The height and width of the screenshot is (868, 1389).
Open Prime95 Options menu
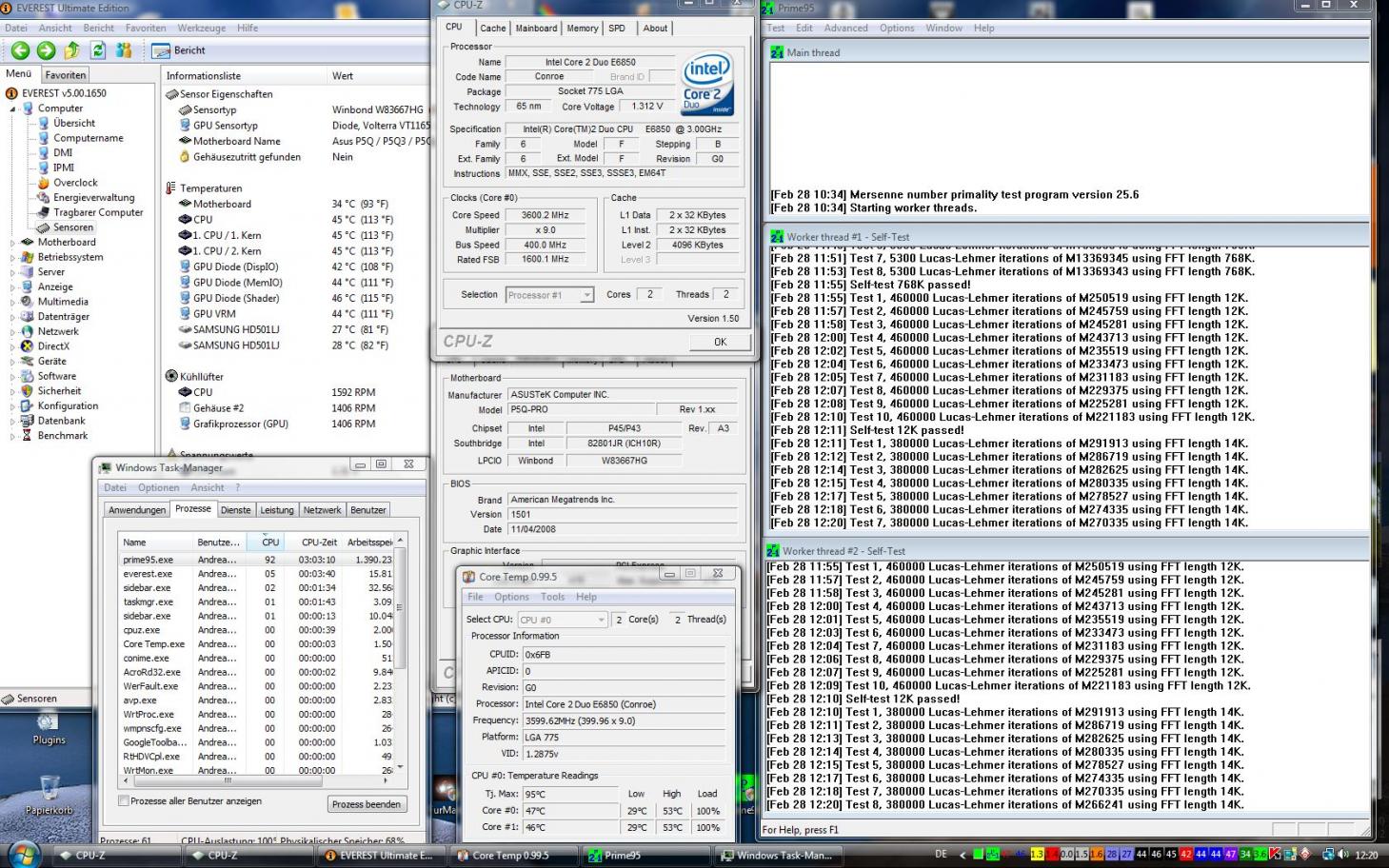[897, 29]
